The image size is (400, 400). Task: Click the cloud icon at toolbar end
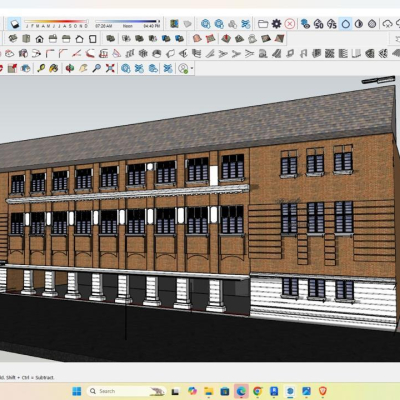(387, 24)
